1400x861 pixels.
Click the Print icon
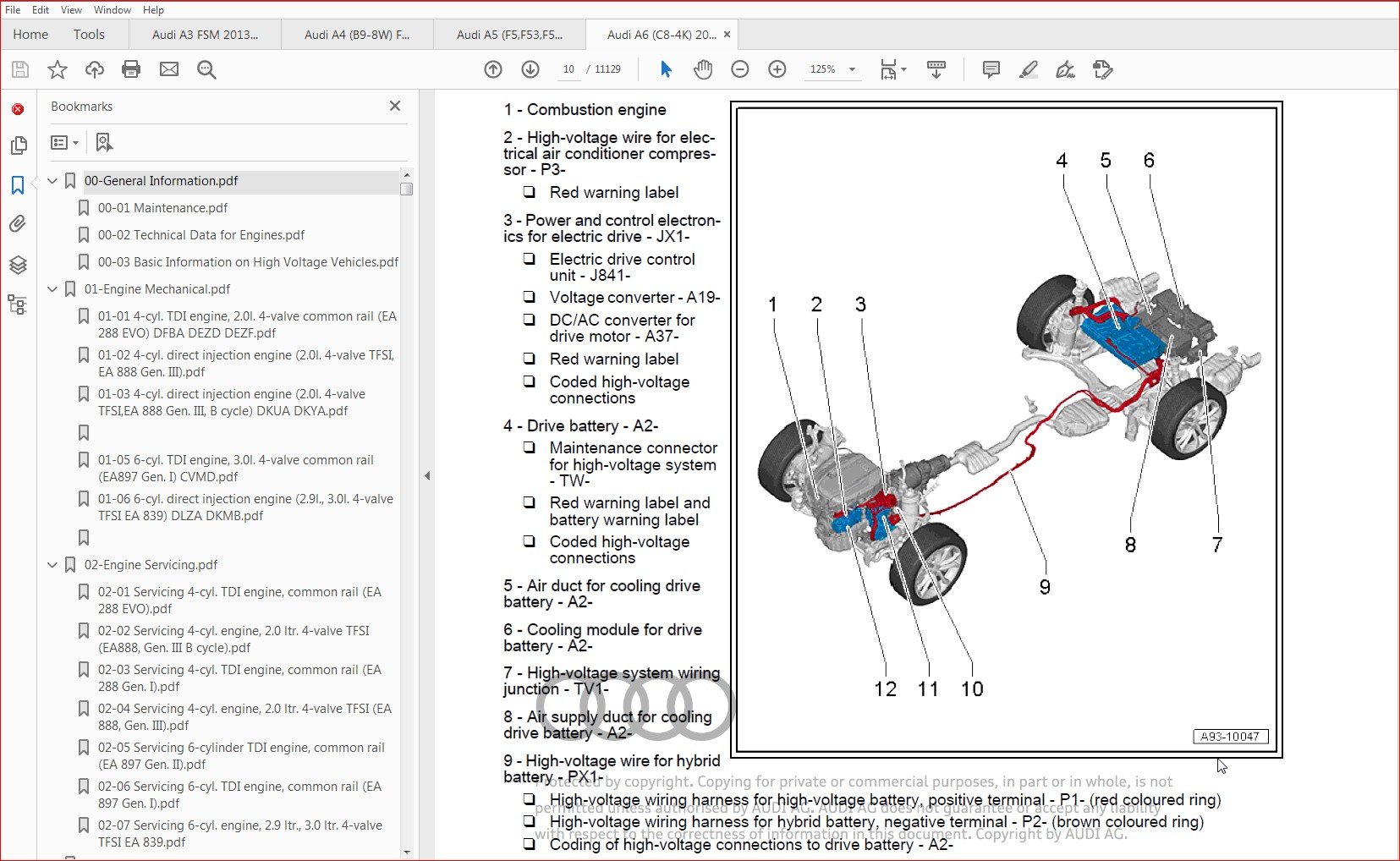pyautogui.click(x=131, y=69)
